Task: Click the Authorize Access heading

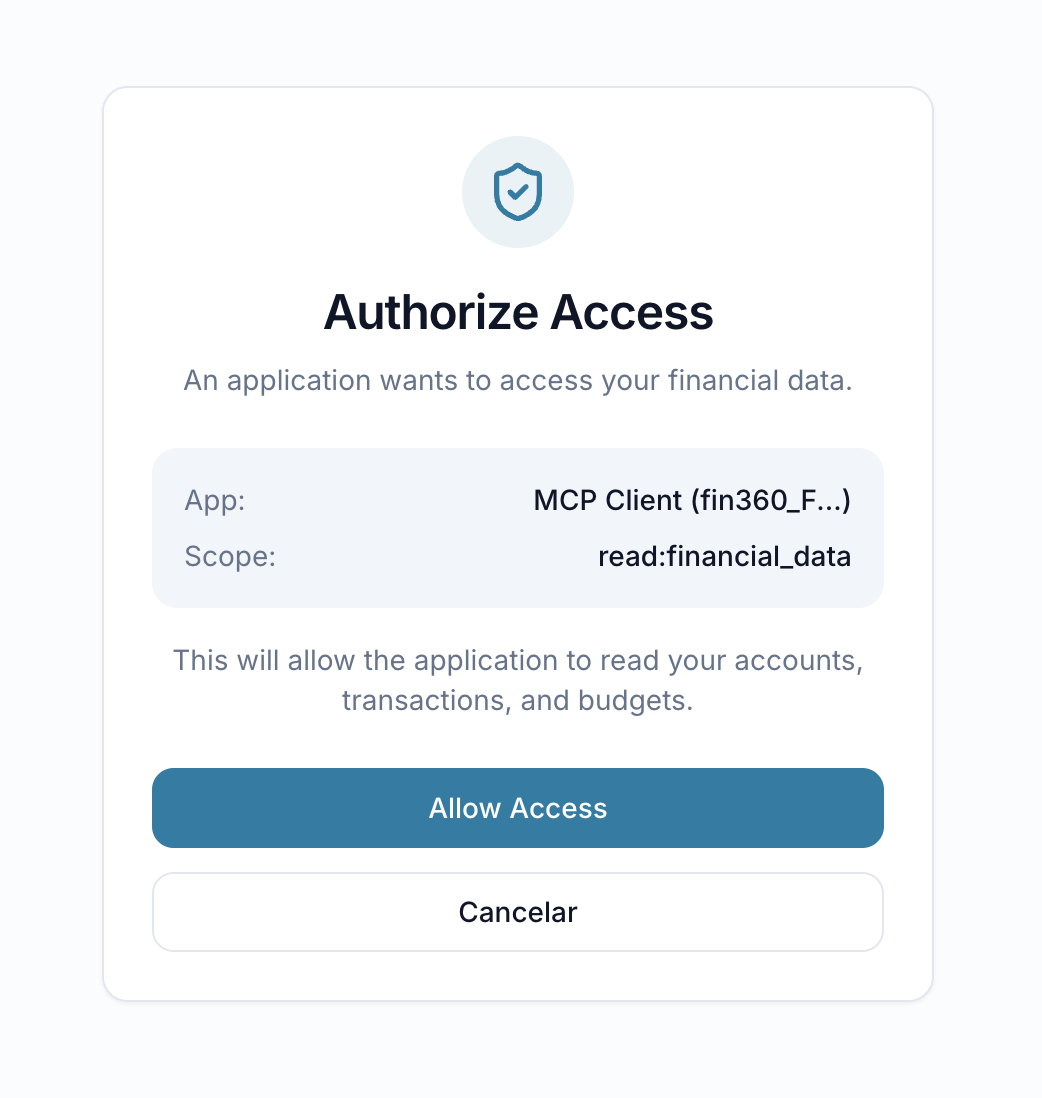Action: pos(518,312)
